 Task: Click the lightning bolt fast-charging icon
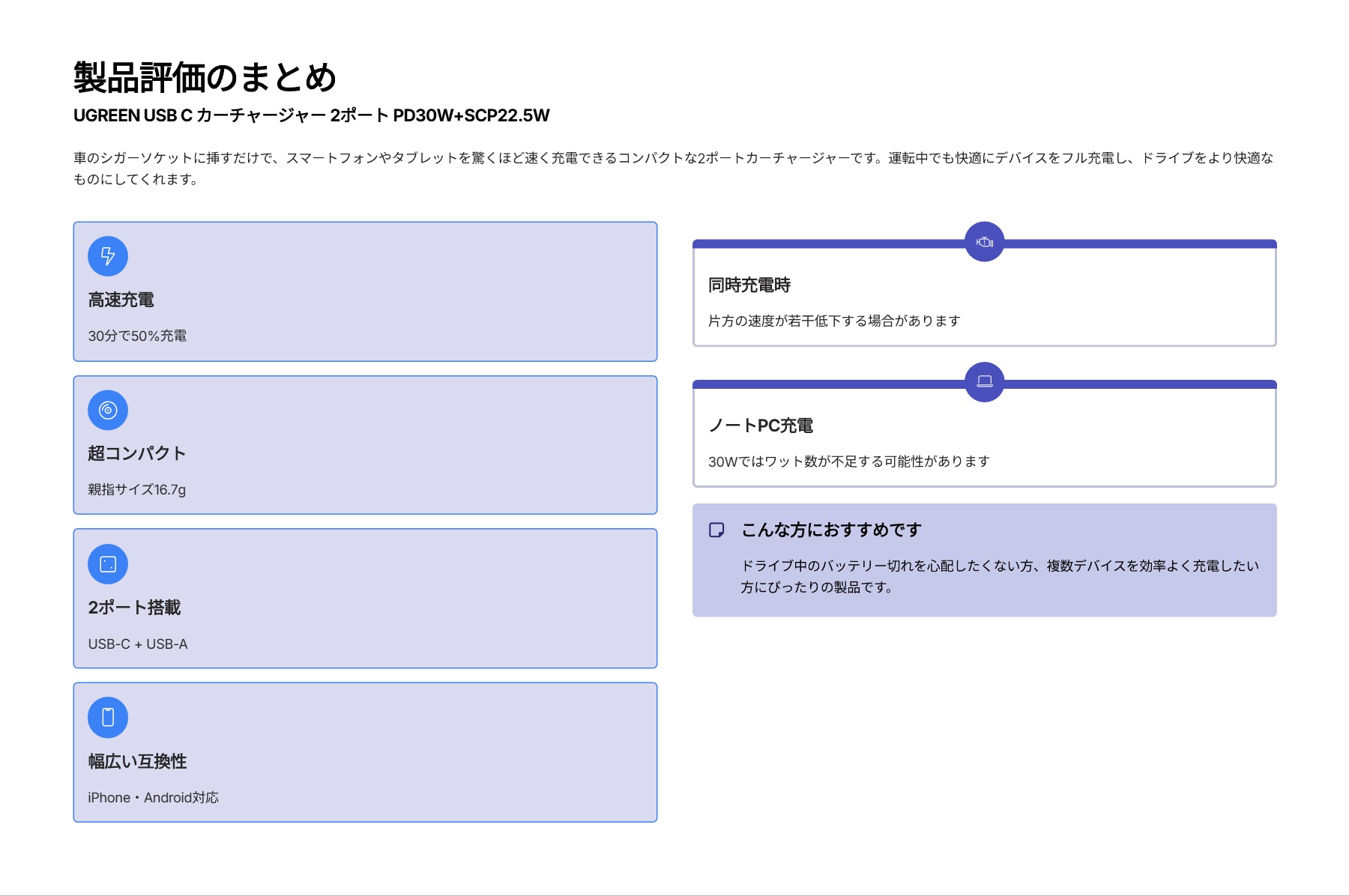coord(108,256)
